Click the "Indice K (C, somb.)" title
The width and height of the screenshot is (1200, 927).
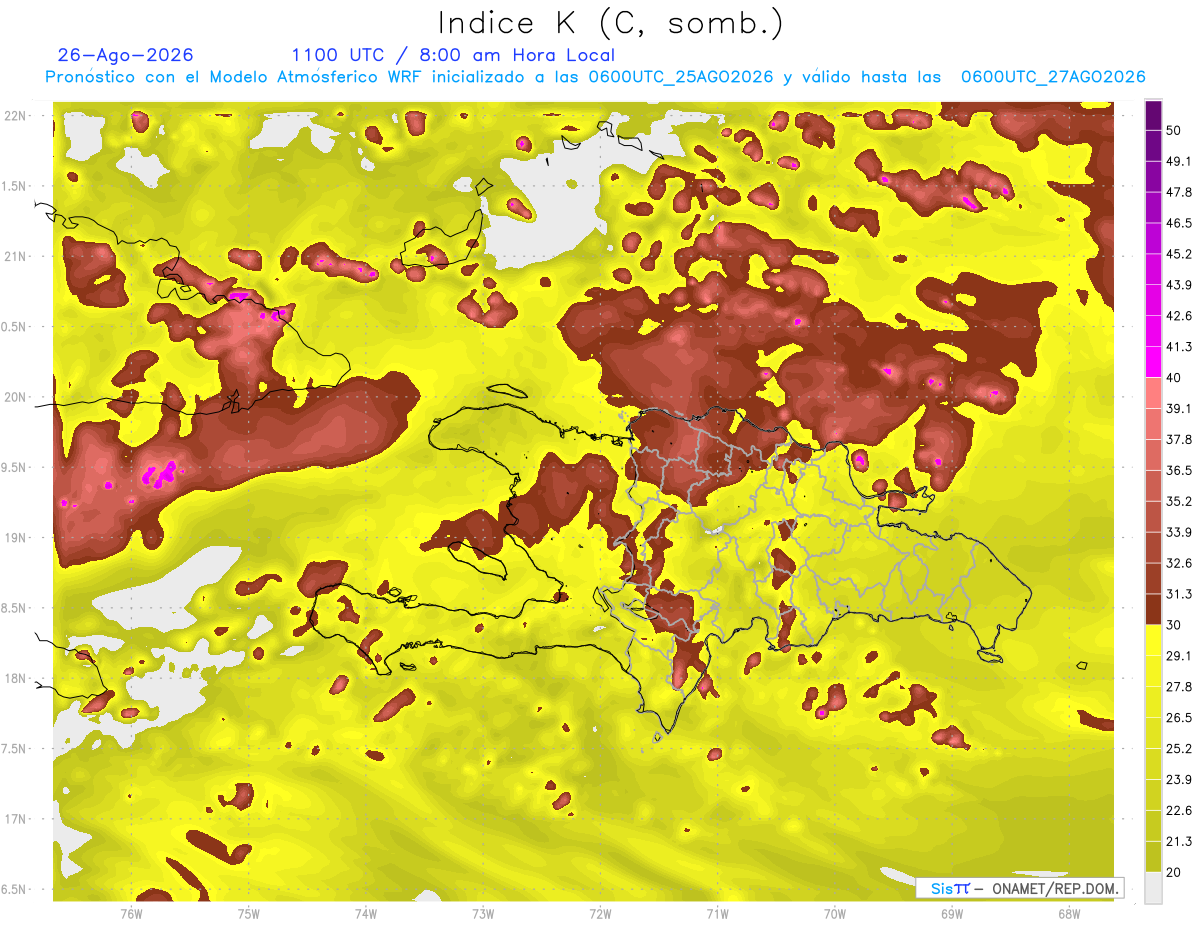(x=610, y=22)
